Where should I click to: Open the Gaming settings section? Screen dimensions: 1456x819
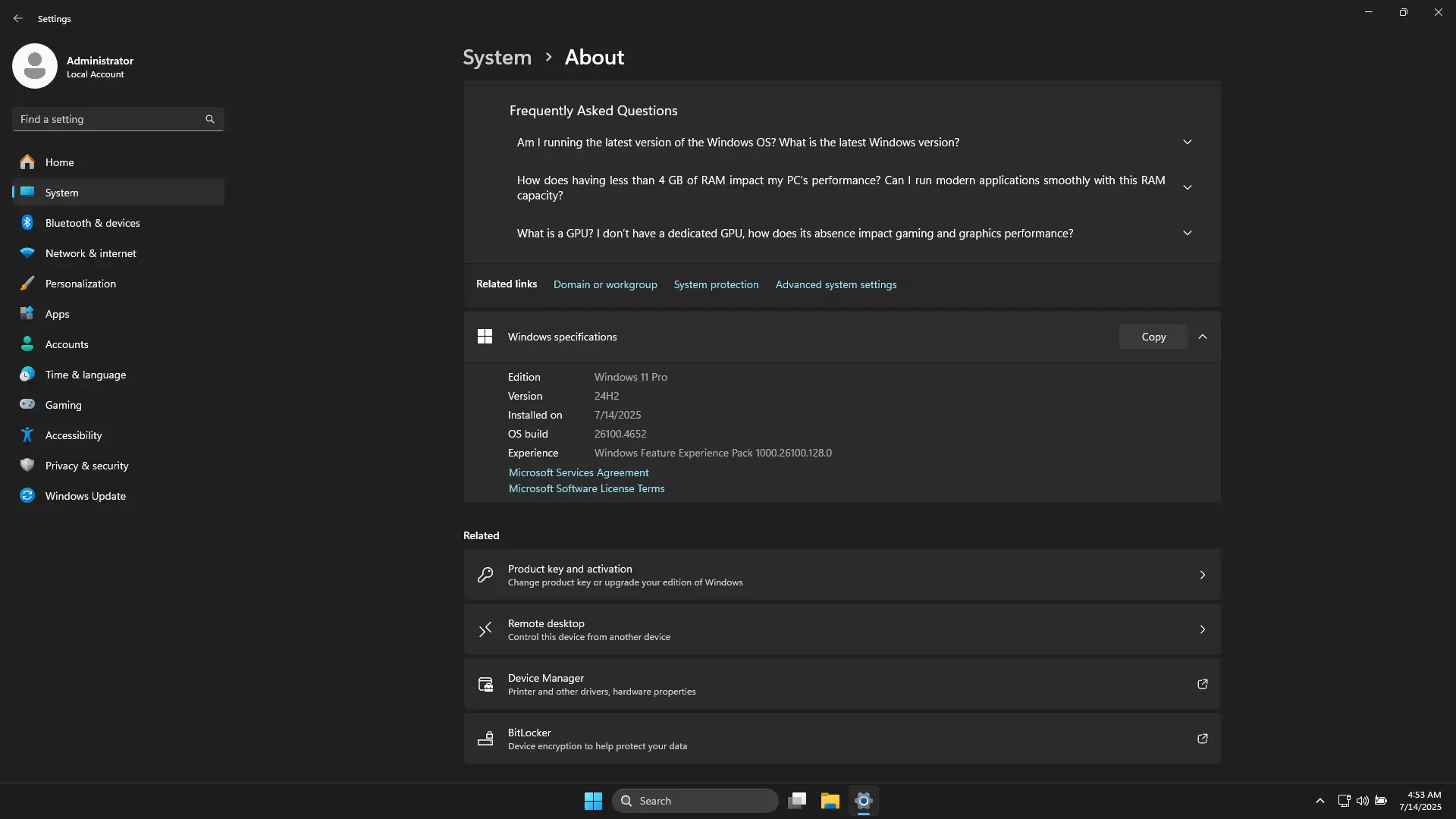(x=63, y=405)
